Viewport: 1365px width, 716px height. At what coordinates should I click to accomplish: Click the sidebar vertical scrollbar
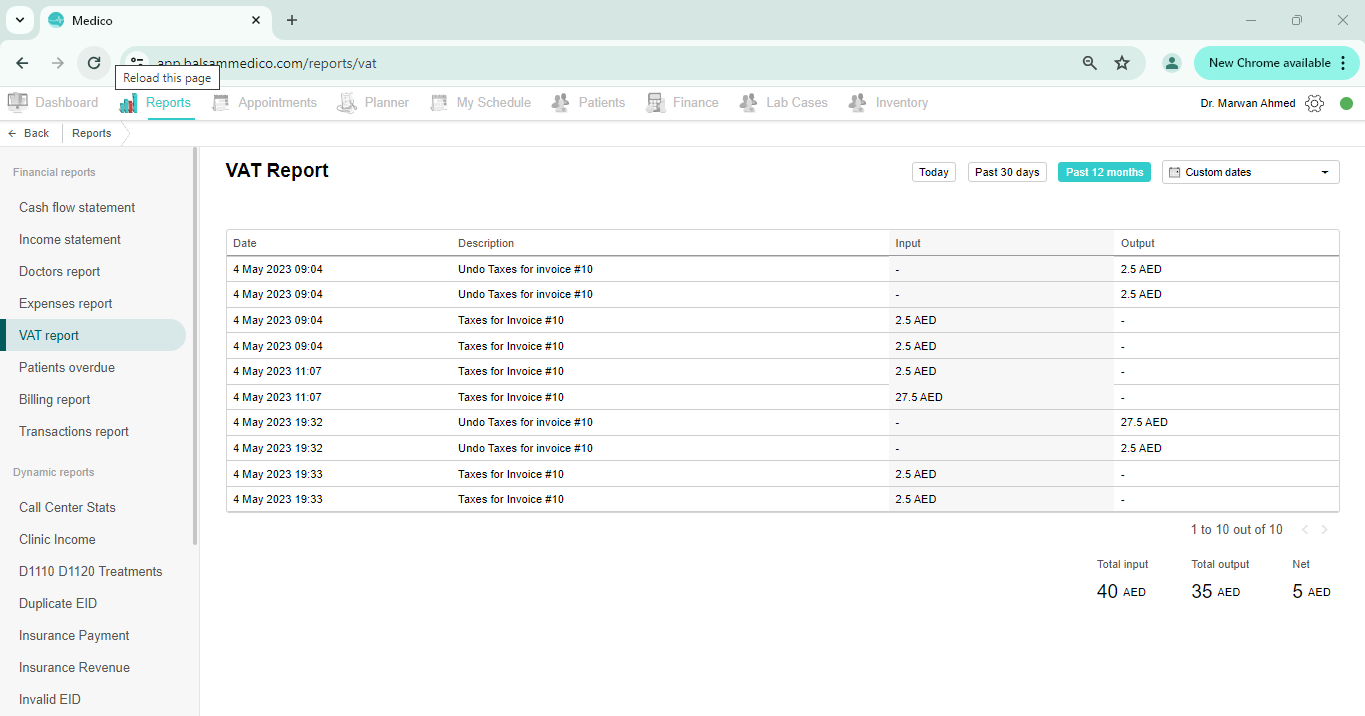coord(195,346)
